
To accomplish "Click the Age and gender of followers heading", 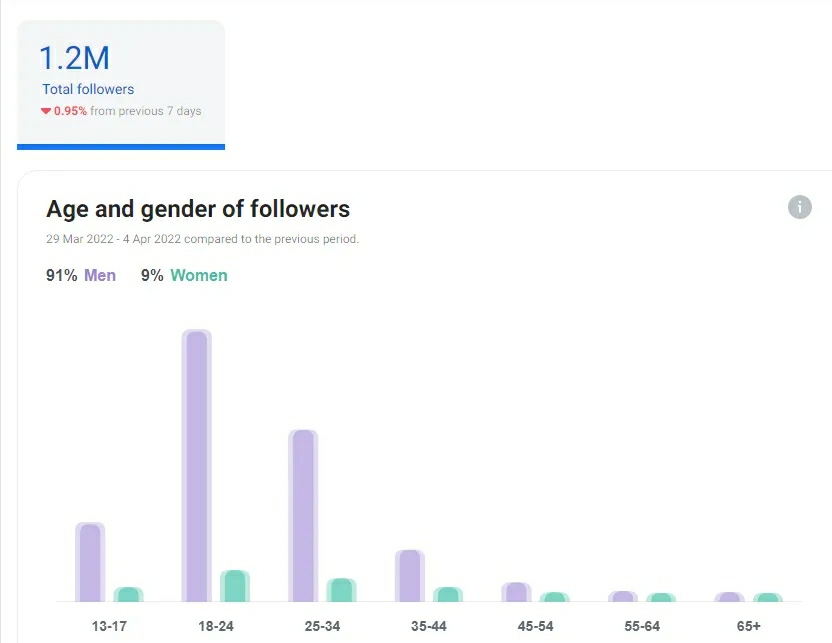I will click(x=198, y=208).
